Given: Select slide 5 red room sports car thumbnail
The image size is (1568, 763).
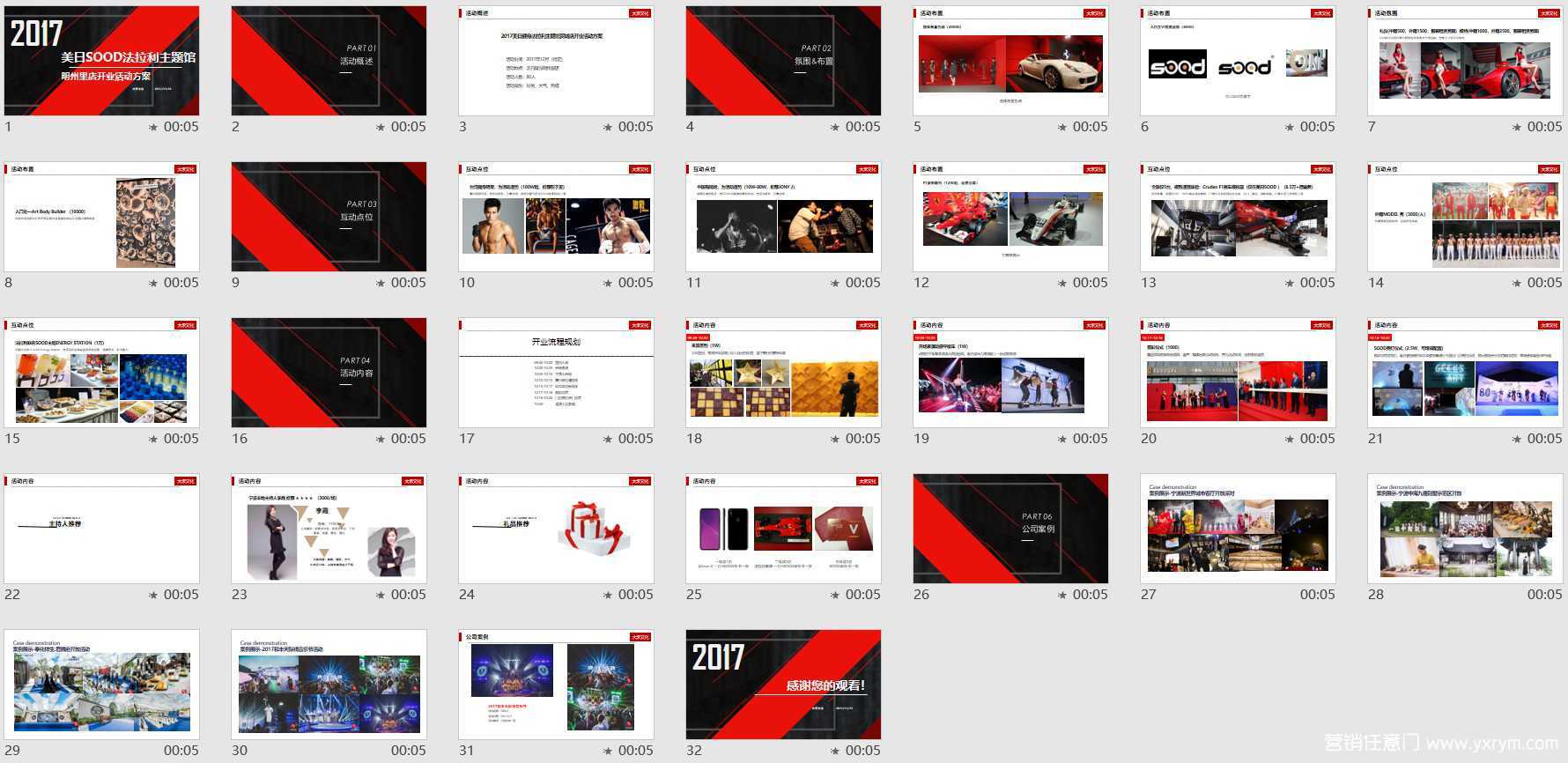Looking at the screenshot, I should click(x=1011, y=61).
